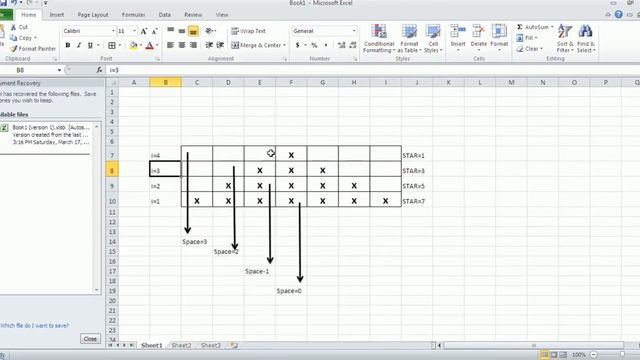This screenshot has height=360, width=640.
Task: Switch to the Page Layout tab
Action: coord(93,15)
